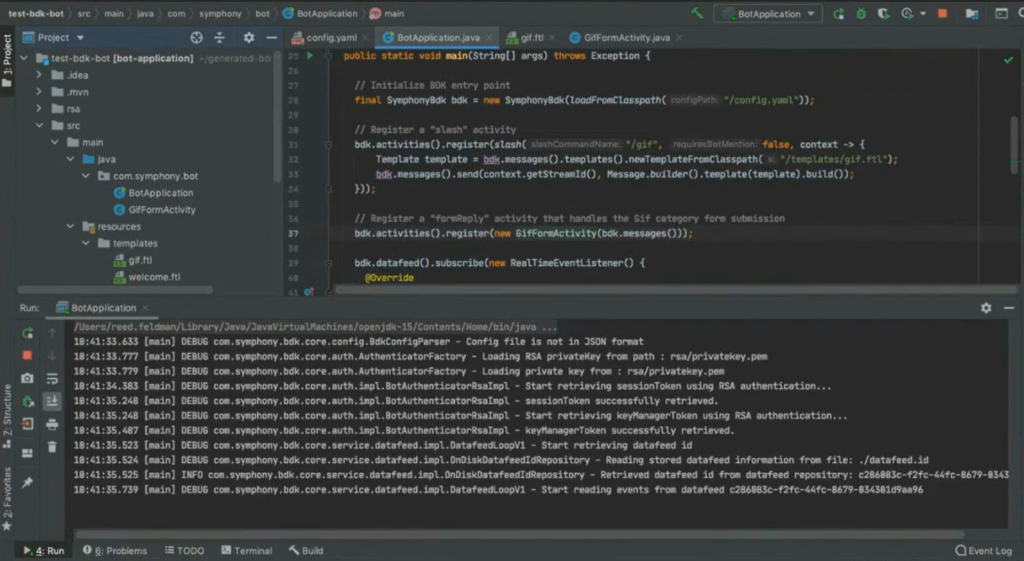This screenshot has height=561, width=1024.
Task: Open the Event Log in the status bar
Action: point(983,550)
